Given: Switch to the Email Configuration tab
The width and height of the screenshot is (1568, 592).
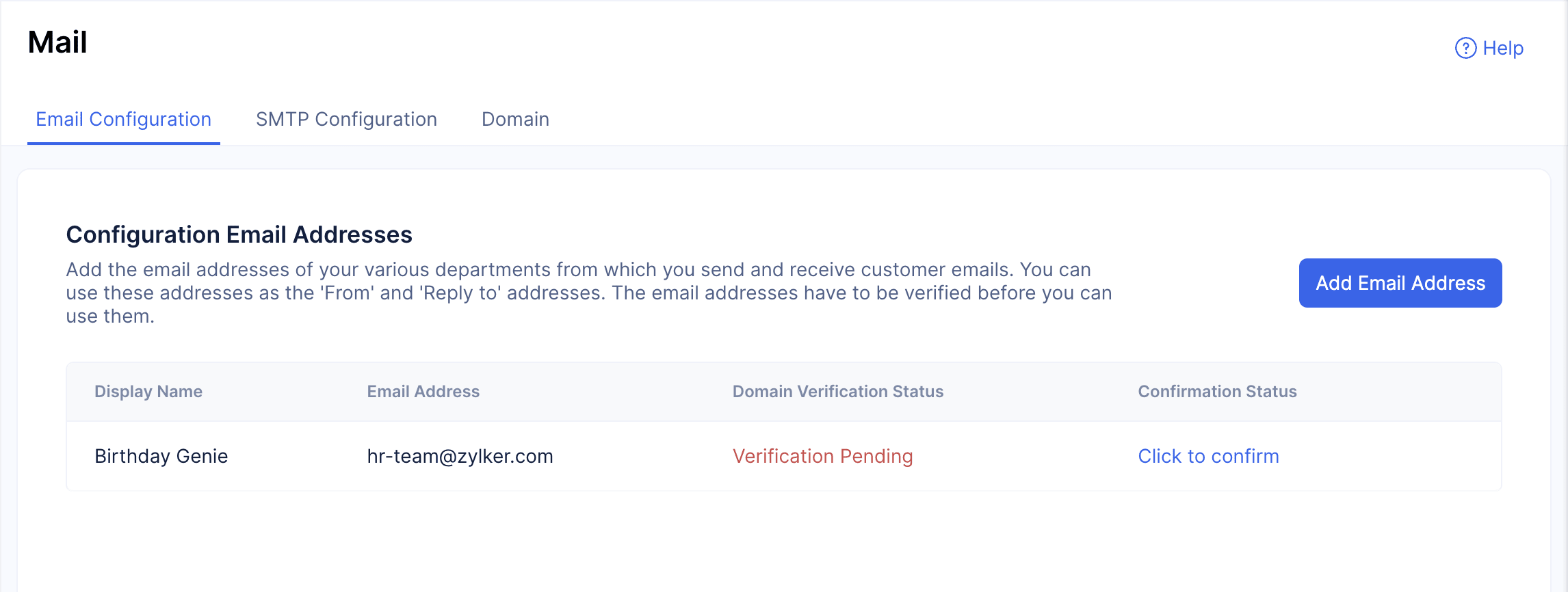Looking at the screenshot, I should (x=123, y=119).
